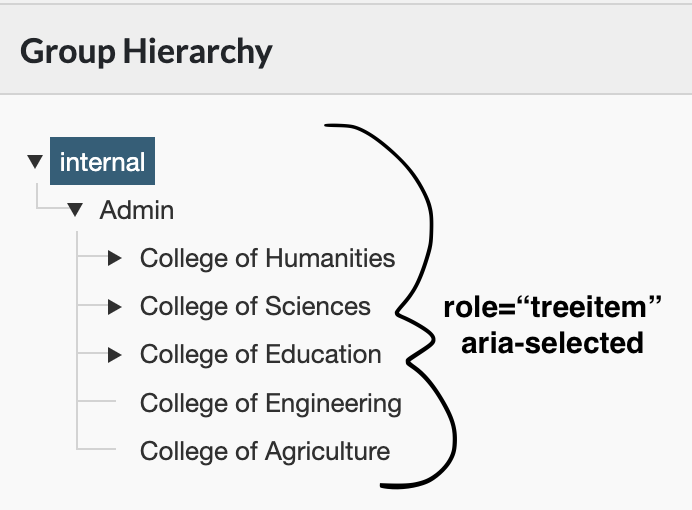Expand the College of Humanities arrow

click(115, 258)
